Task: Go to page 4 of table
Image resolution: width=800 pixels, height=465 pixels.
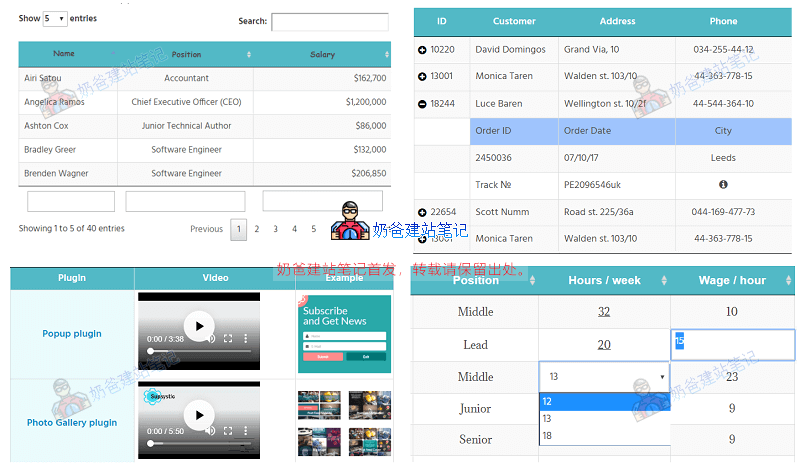Action: [x=295, y=229]
